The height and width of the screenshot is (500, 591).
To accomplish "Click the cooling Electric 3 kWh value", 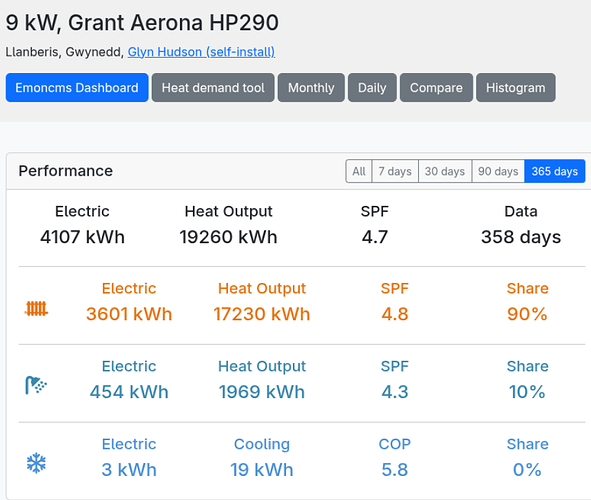I will pos(129,469).
